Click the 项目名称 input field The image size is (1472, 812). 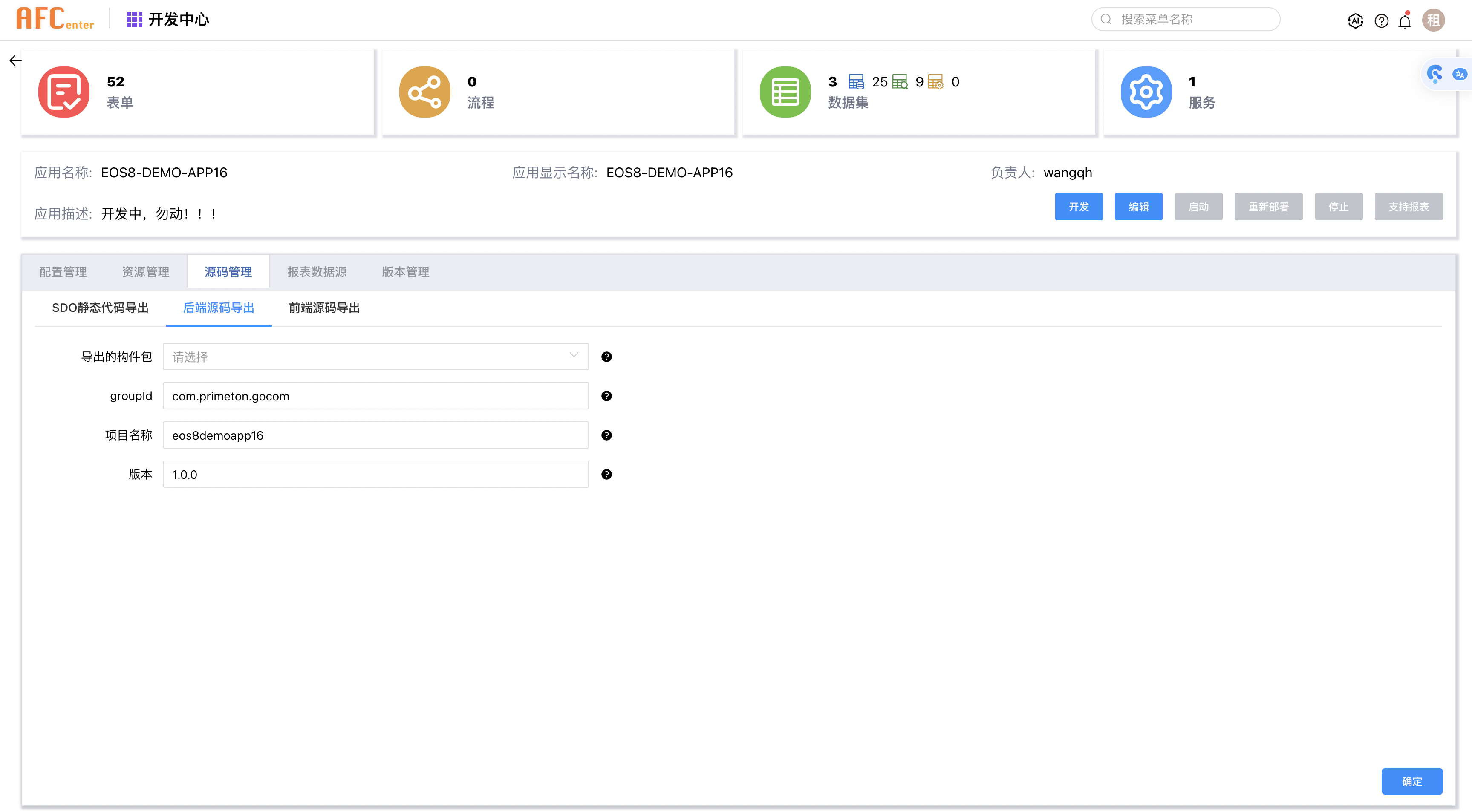[x=375, y=435]
